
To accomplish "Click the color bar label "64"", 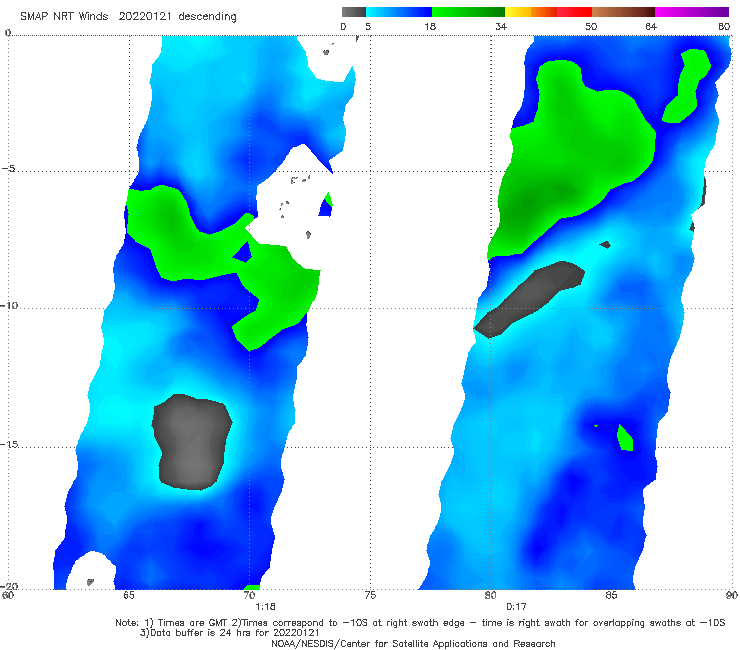I will (651, 27).
